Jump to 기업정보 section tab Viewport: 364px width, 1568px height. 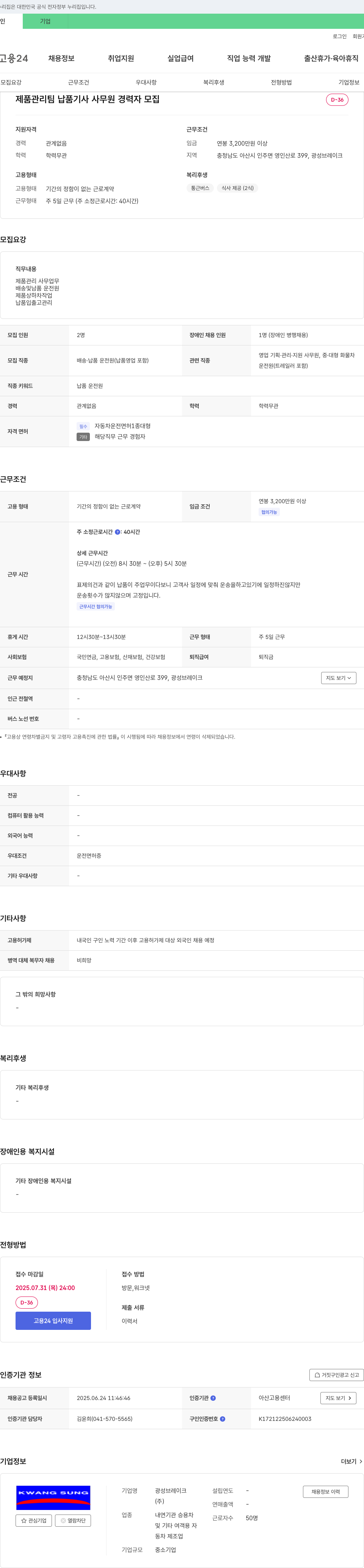pyautogui.click(x=349, y=82)
